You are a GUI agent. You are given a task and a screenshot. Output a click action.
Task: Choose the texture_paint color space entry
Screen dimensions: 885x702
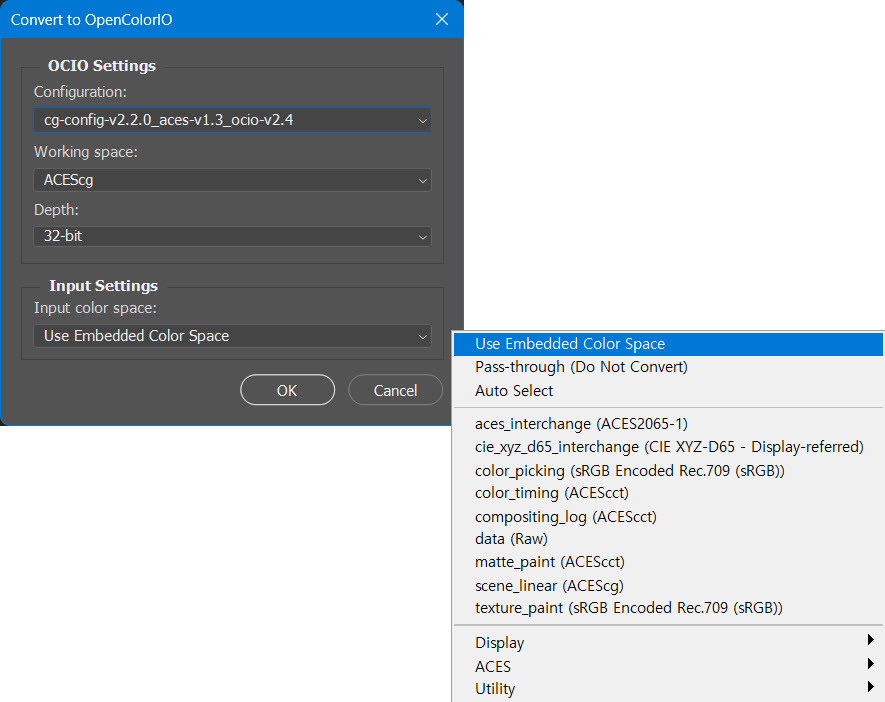pos(668,608)
